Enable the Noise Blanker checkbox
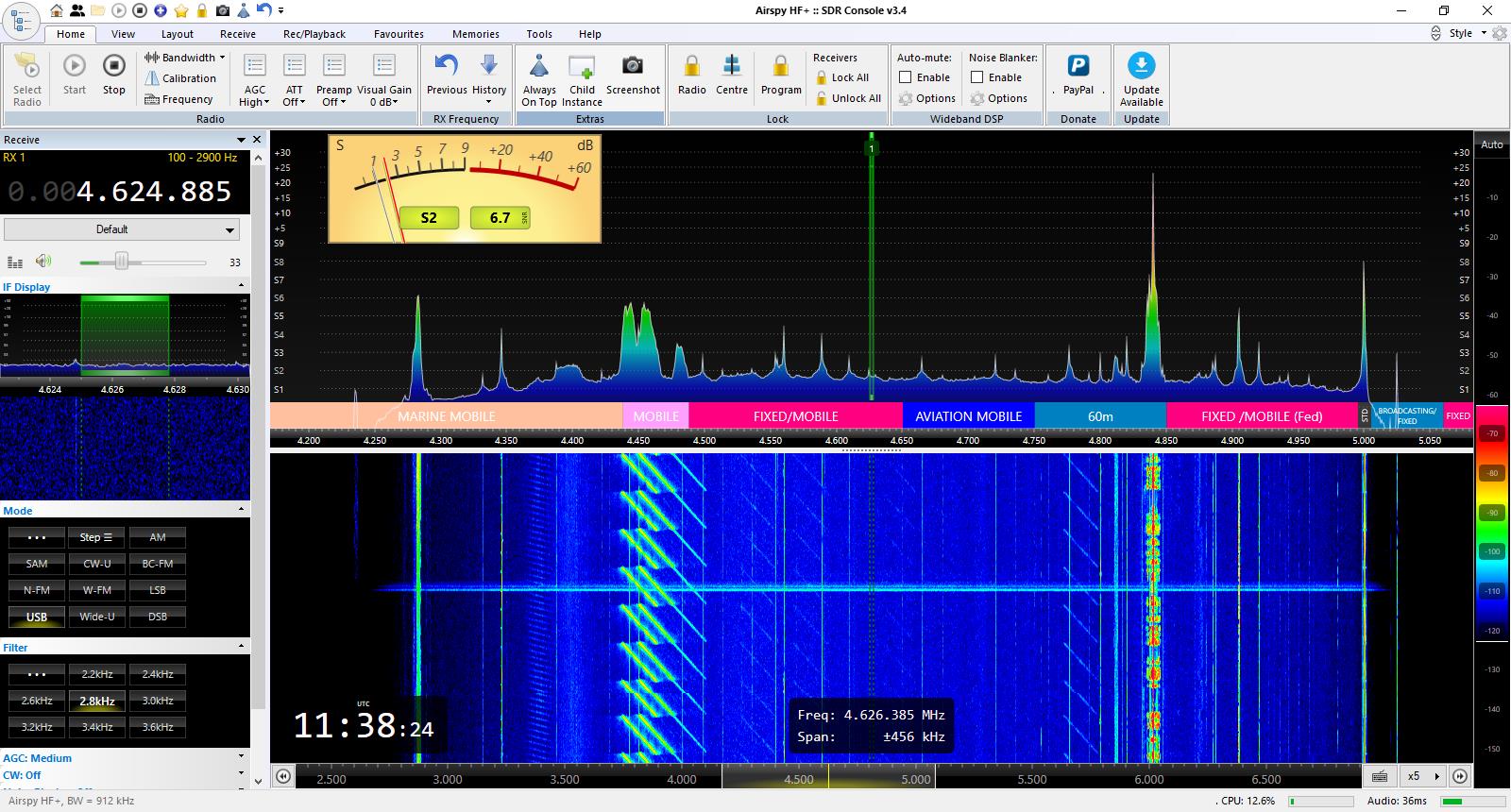1511x812 pixels. pos(977,77)
